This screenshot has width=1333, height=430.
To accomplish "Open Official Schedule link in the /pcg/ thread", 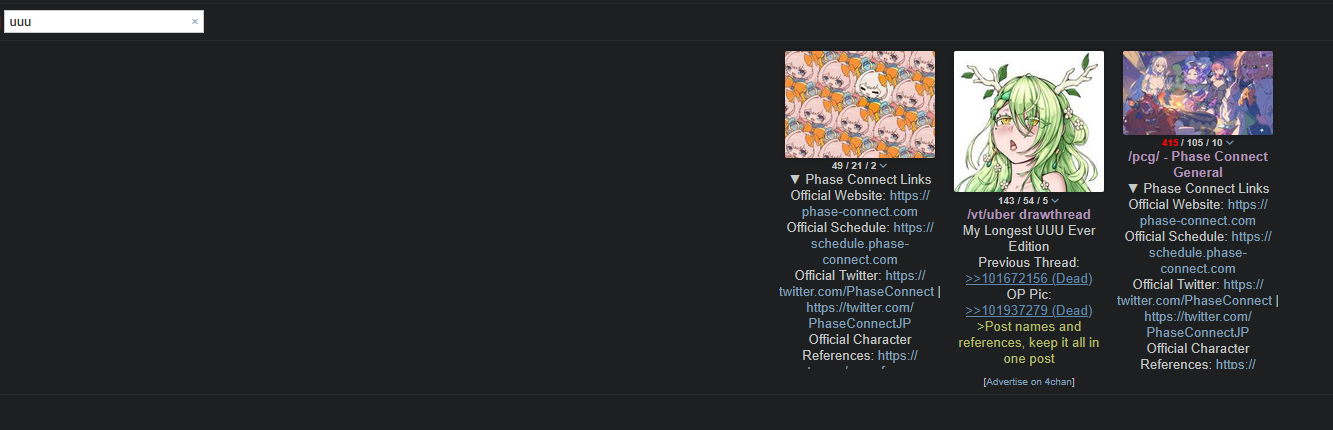I will click(x=1198, y=253).
